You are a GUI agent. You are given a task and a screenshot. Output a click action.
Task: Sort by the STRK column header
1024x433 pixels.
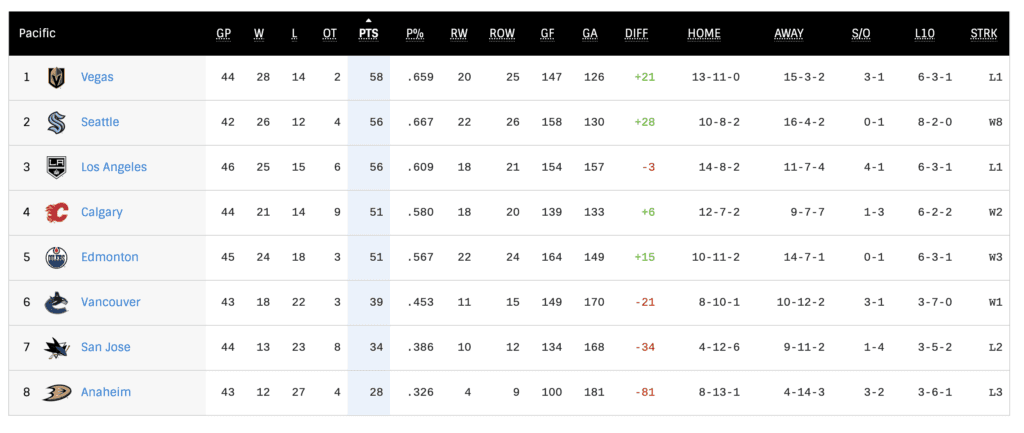[x=984, y=34]
